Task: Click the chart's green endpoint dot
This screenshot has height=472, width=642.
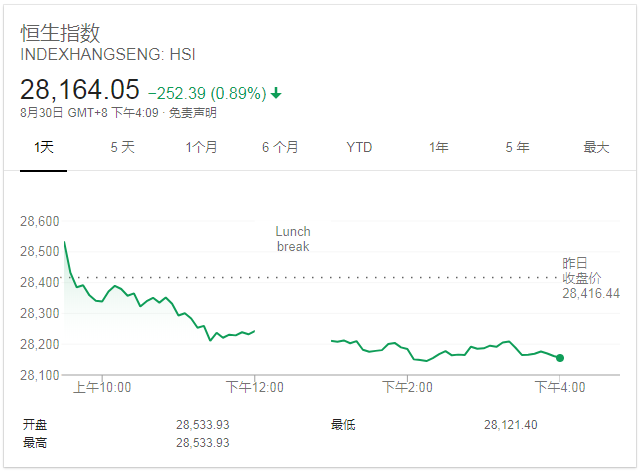Action: (560, 358)
